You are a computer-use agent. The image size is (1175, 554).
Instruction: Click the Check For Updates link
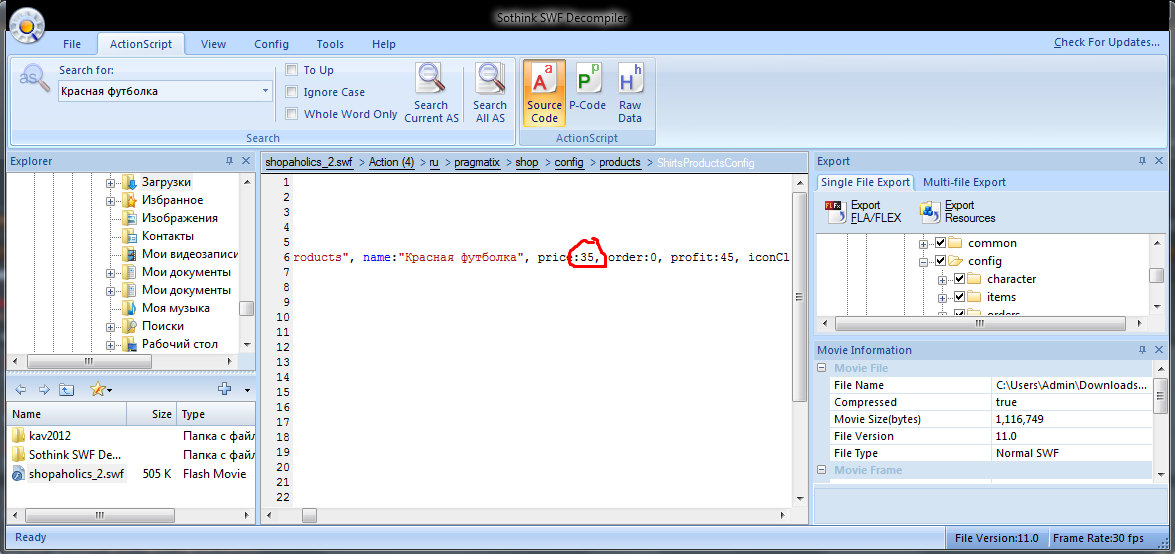(1106, 43)
